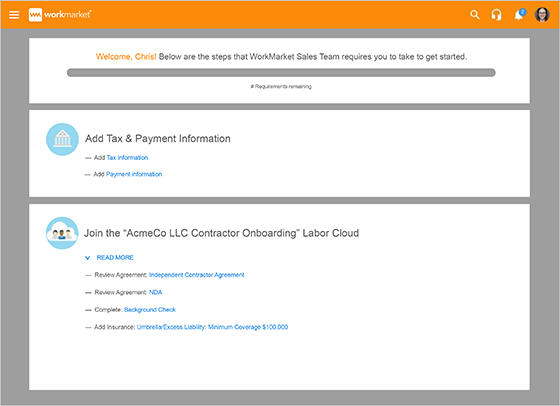Viewport: 560px width, 406px height.
Task: Click the READ MORE text
Action: 115,257
